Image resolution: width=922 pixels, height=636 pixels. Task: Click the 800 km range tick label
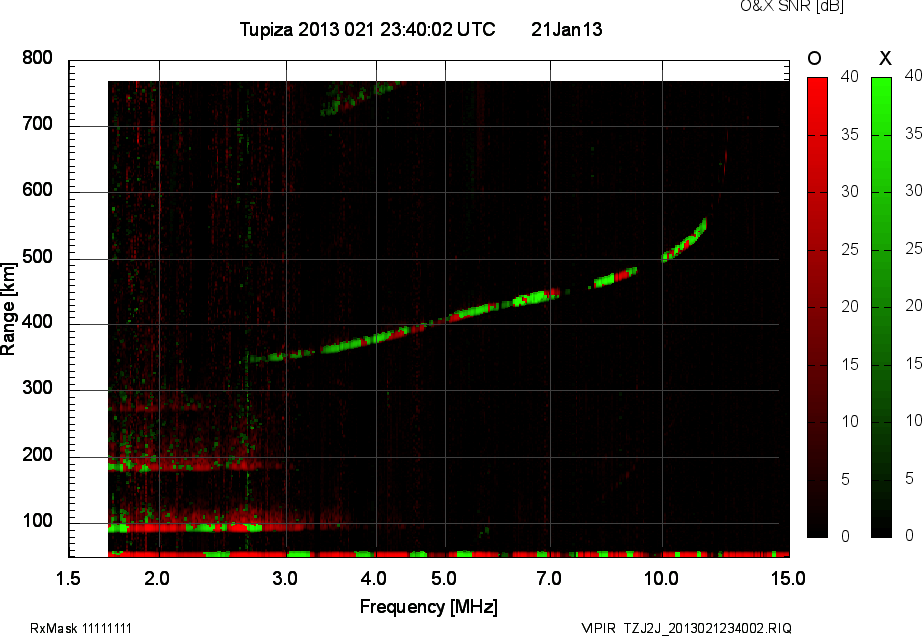point(38,58)
